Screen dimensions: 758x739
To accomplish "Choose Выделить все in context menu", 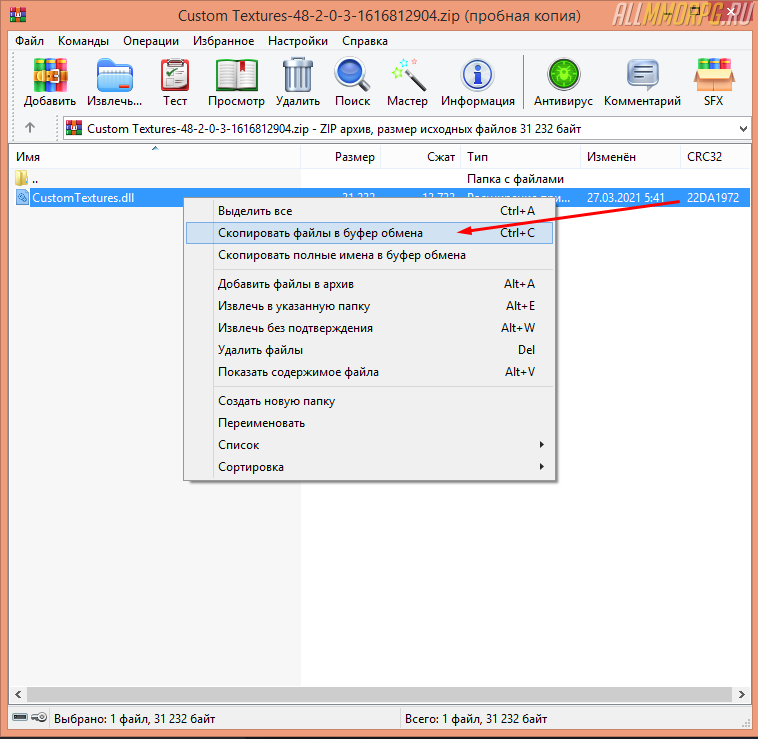I will click(369, 211).
